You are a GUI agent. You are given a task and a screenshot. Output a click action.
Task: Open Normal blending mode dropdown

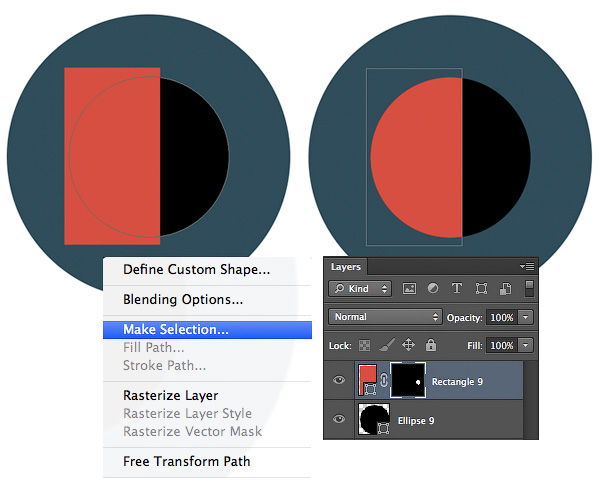pos(385,317)
